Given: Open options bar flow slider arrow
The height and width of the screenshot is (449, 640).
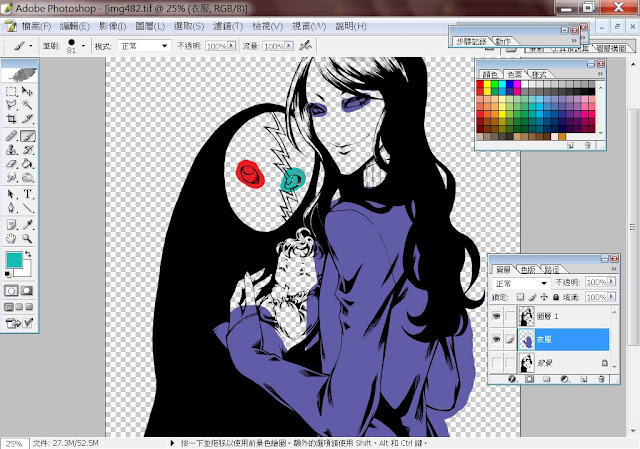Looking at the screenshot, I should click(289, 46).
